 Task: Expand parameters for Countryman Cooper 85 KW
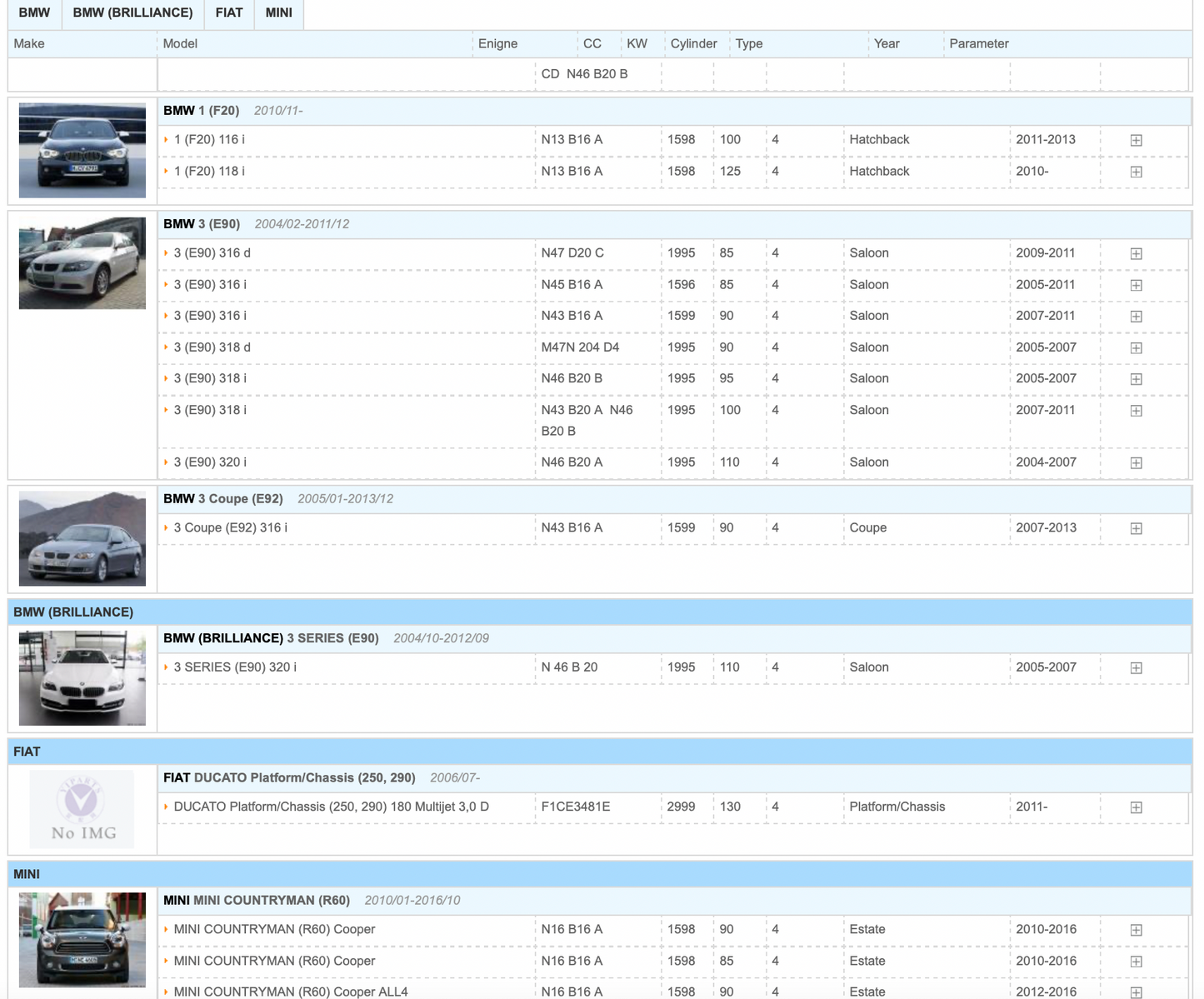click(x=1136, y=962)
